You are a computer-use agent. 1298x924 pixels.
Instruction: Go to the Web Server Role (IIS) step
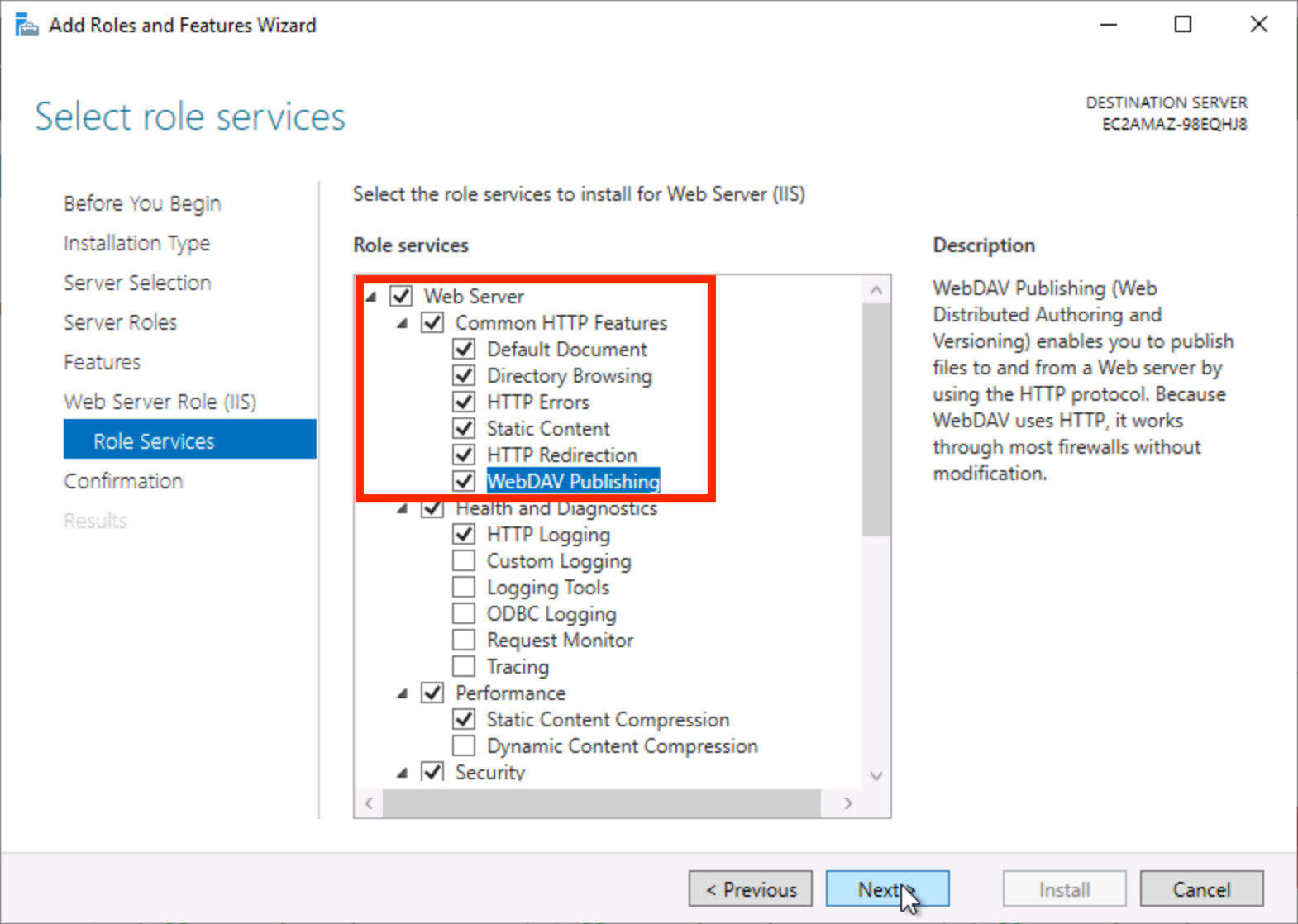(160, 402)
